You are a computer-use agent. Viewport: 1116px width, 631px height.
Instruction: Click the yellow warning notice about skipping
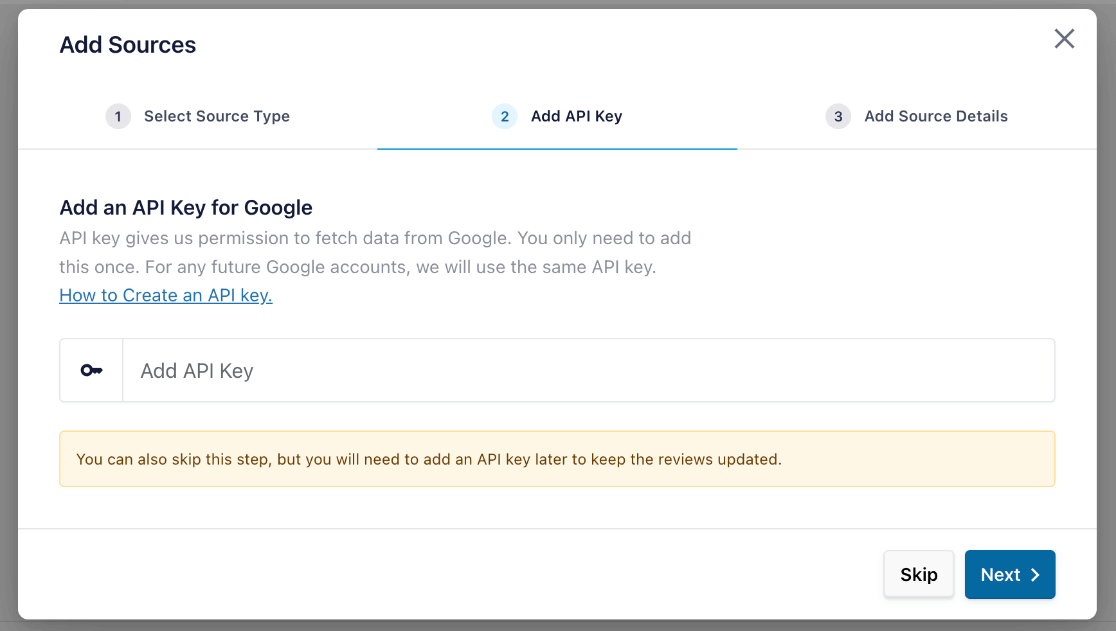(x=558, y=458)
